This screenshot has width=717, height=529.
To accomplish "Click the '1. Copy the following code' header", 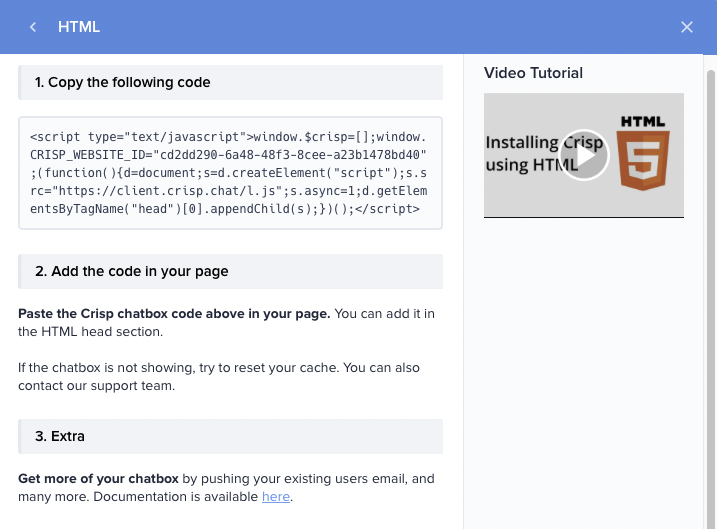I will tap(230, 82).
